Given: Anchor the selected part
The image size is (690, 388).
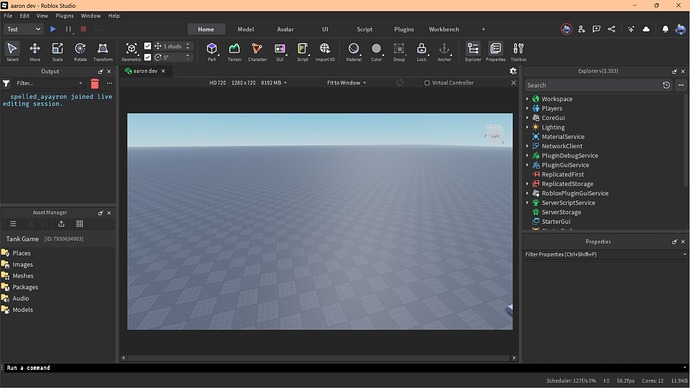Looking at the screenshot, I should [x=444, y=51].
